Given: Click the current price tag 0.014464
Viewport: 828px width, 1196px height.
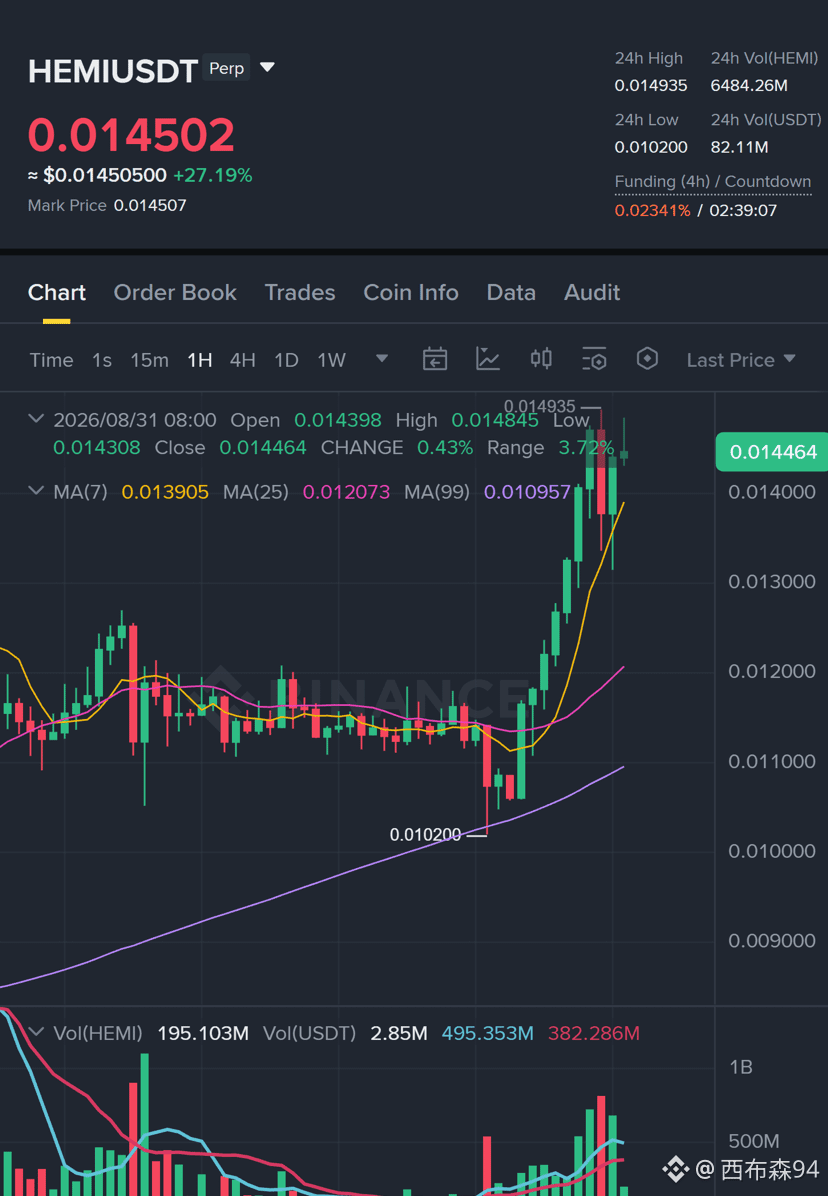Looking at the screenshot, I should 772,452.
